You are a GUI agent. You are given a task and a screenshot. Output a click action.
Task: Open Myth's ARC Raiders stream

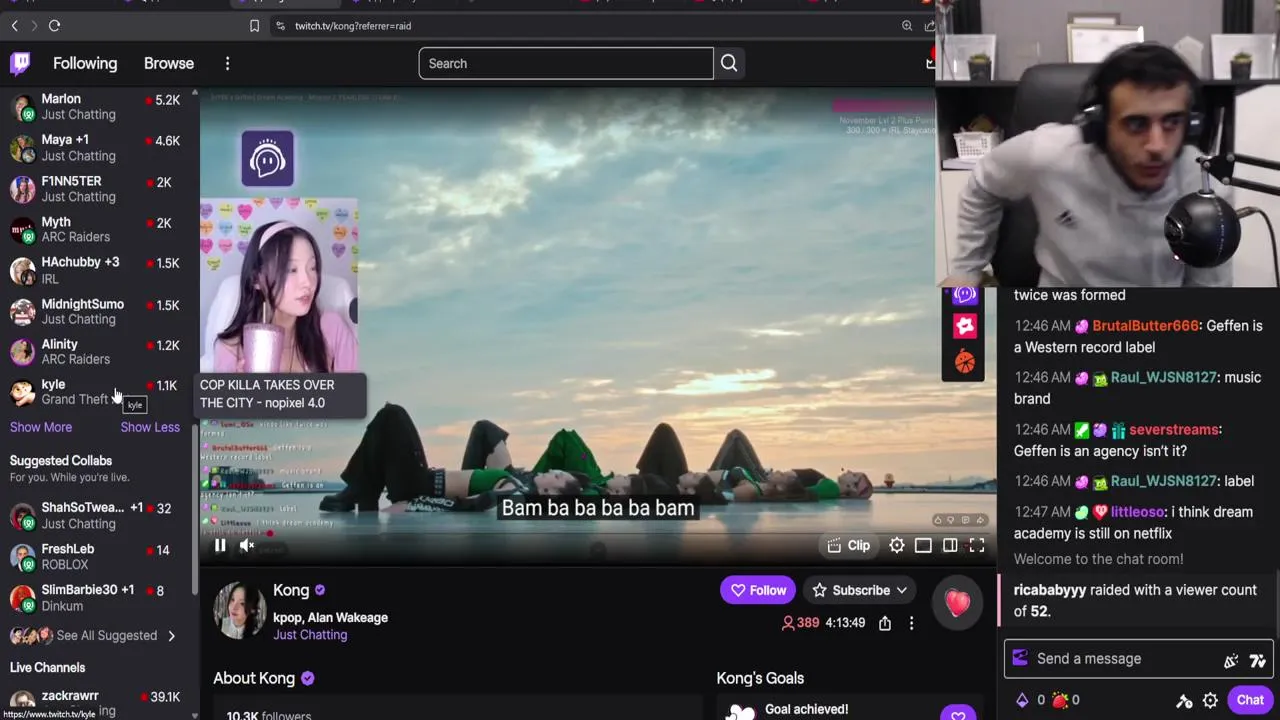pyautogui.click(x=95, y=230)
